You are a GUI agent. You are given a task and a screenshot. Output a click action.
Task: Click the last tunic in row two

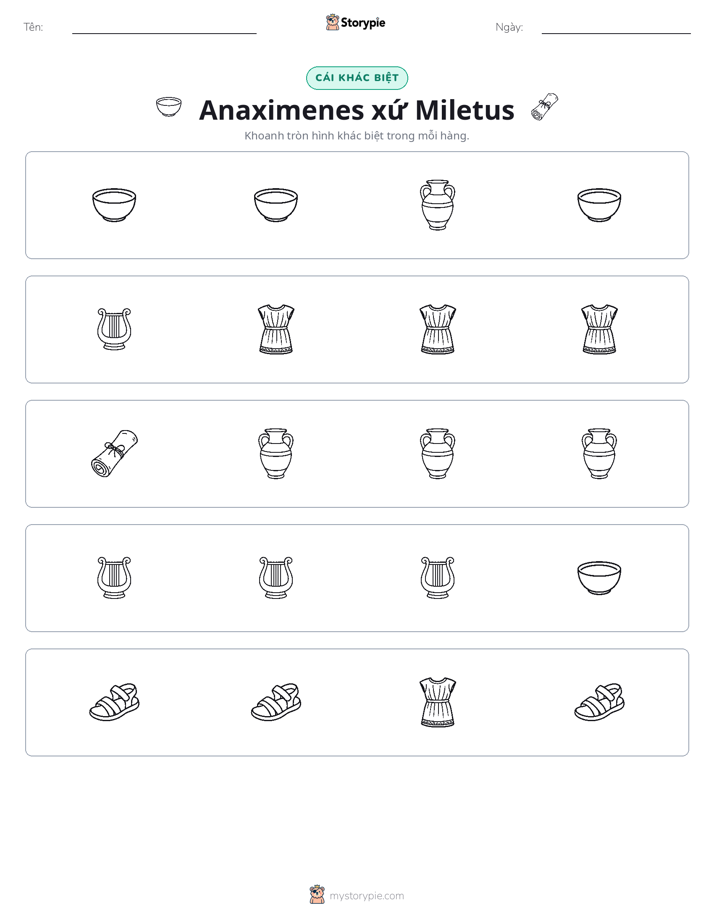click(x=599, y=329)
